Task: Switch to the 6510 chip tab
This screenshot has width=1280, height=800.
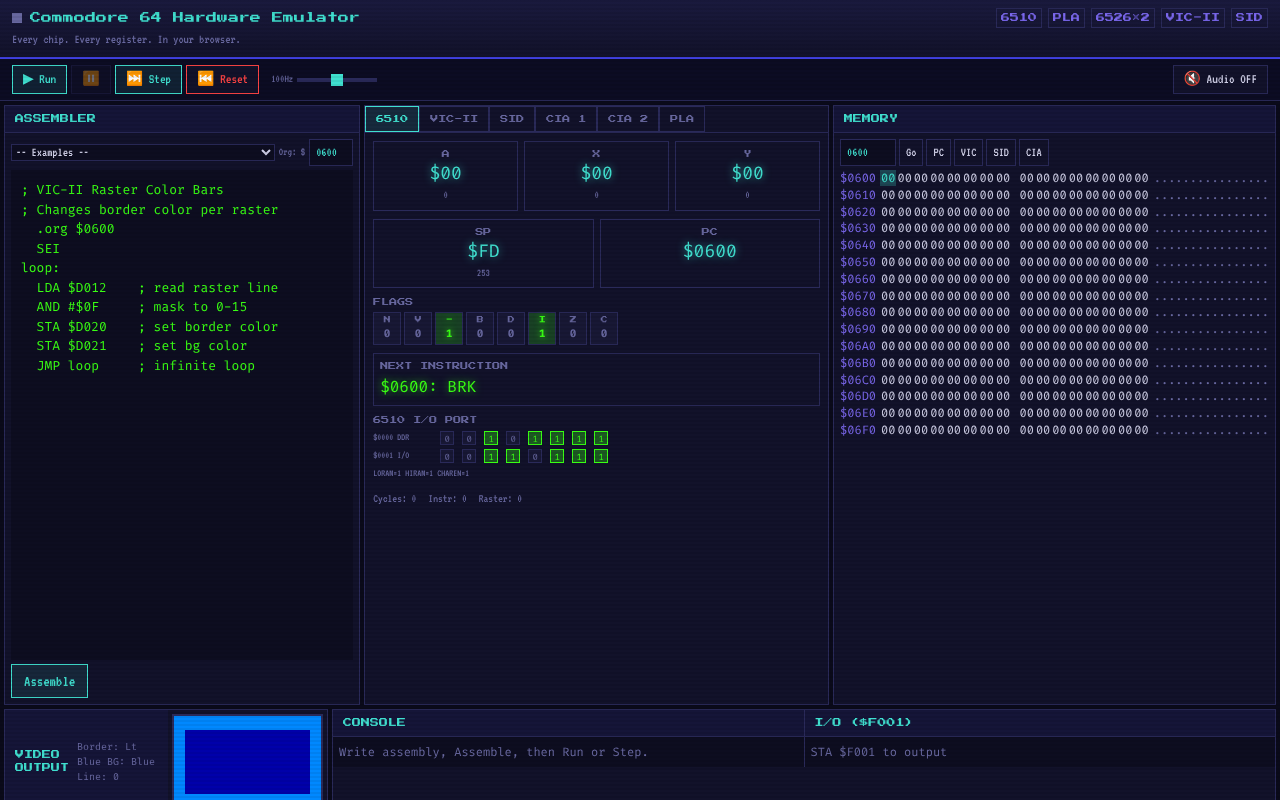Action: pos(392,119)
